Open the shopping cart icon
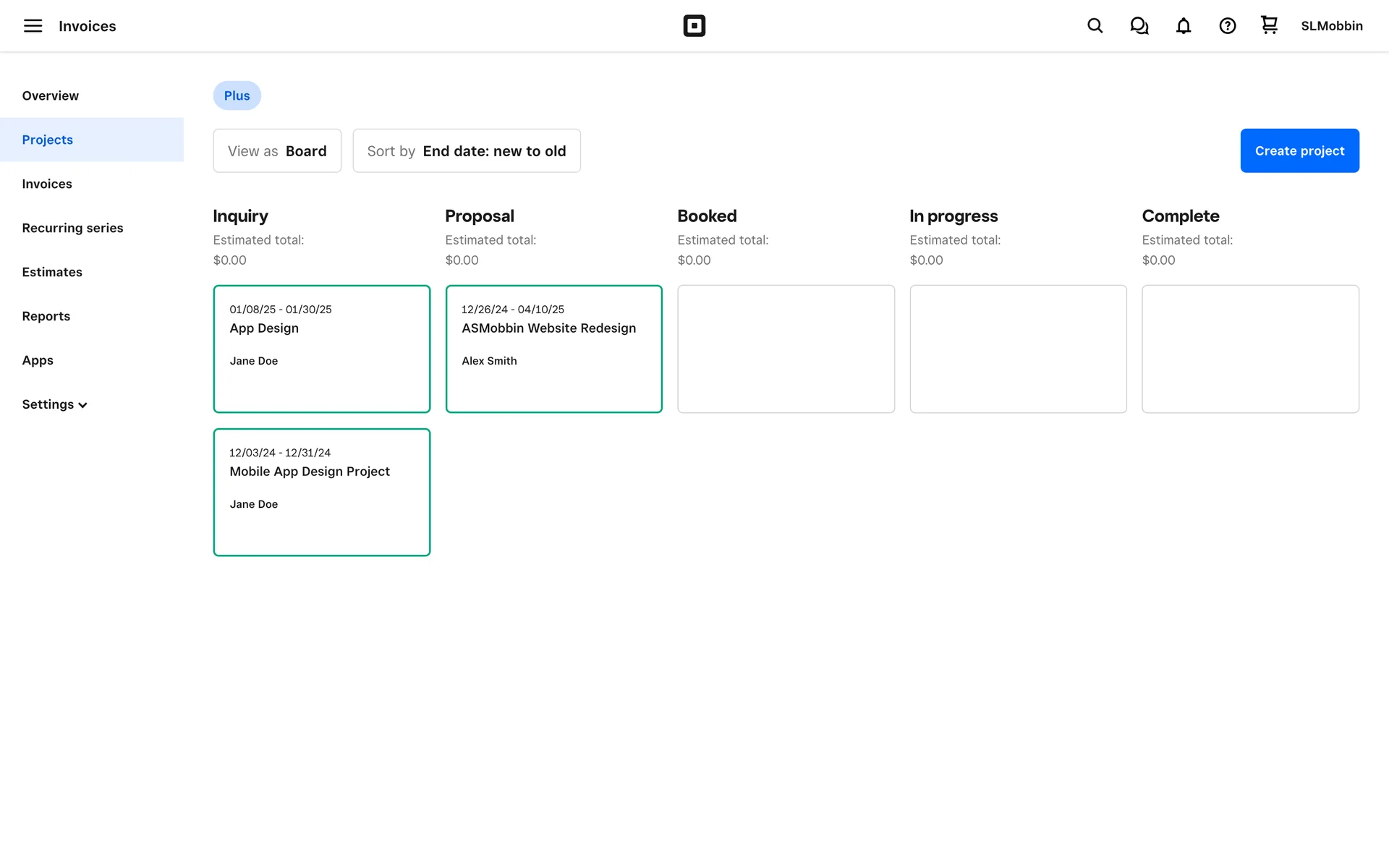The image size is (1389, 868). (x=1269, y=25)
